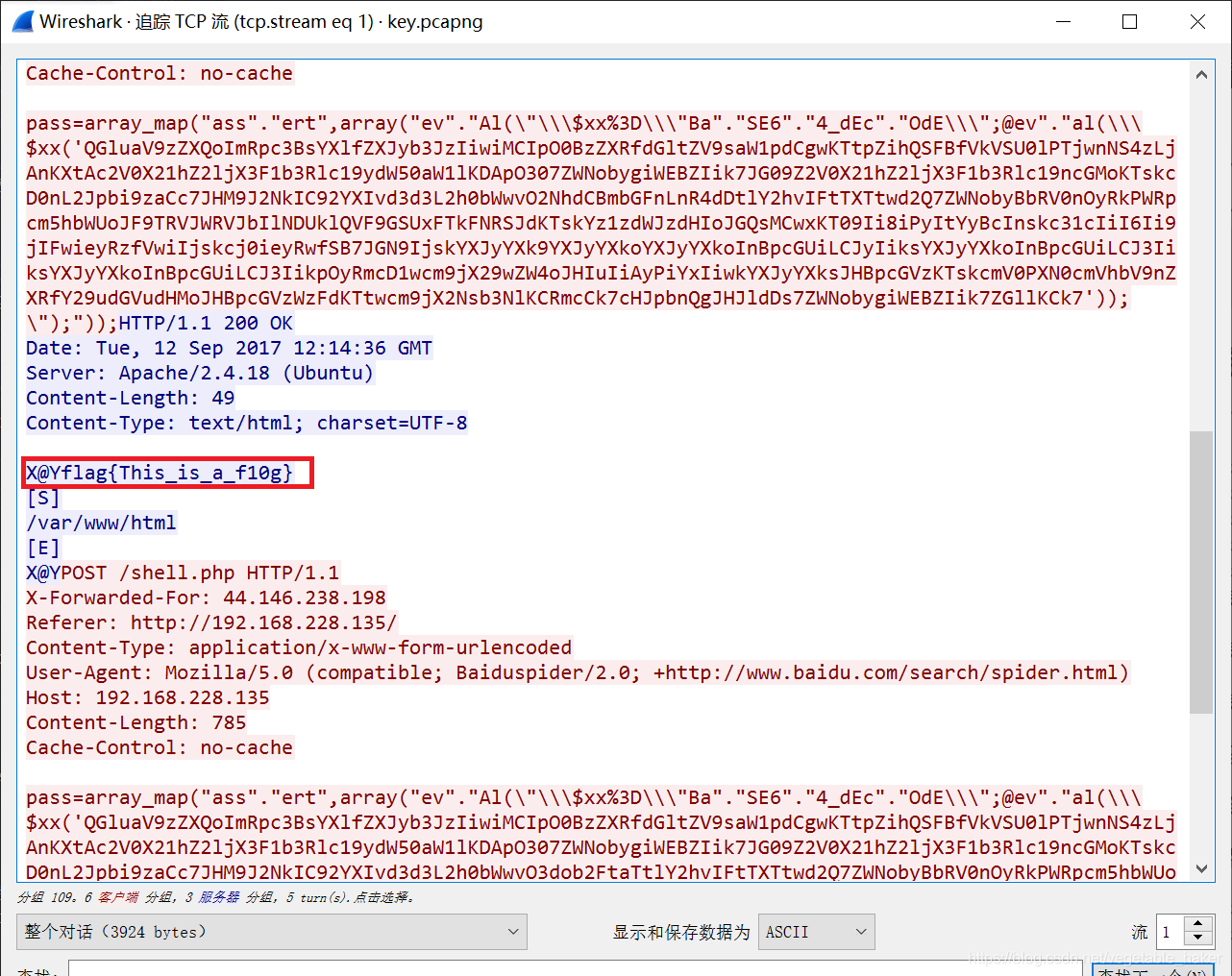Image resolution: width=1232 pixels, height=976 pixels.
Task: Click the status hint text 分组 109. 6 客户端 分组
Action: tap(215, 897)
